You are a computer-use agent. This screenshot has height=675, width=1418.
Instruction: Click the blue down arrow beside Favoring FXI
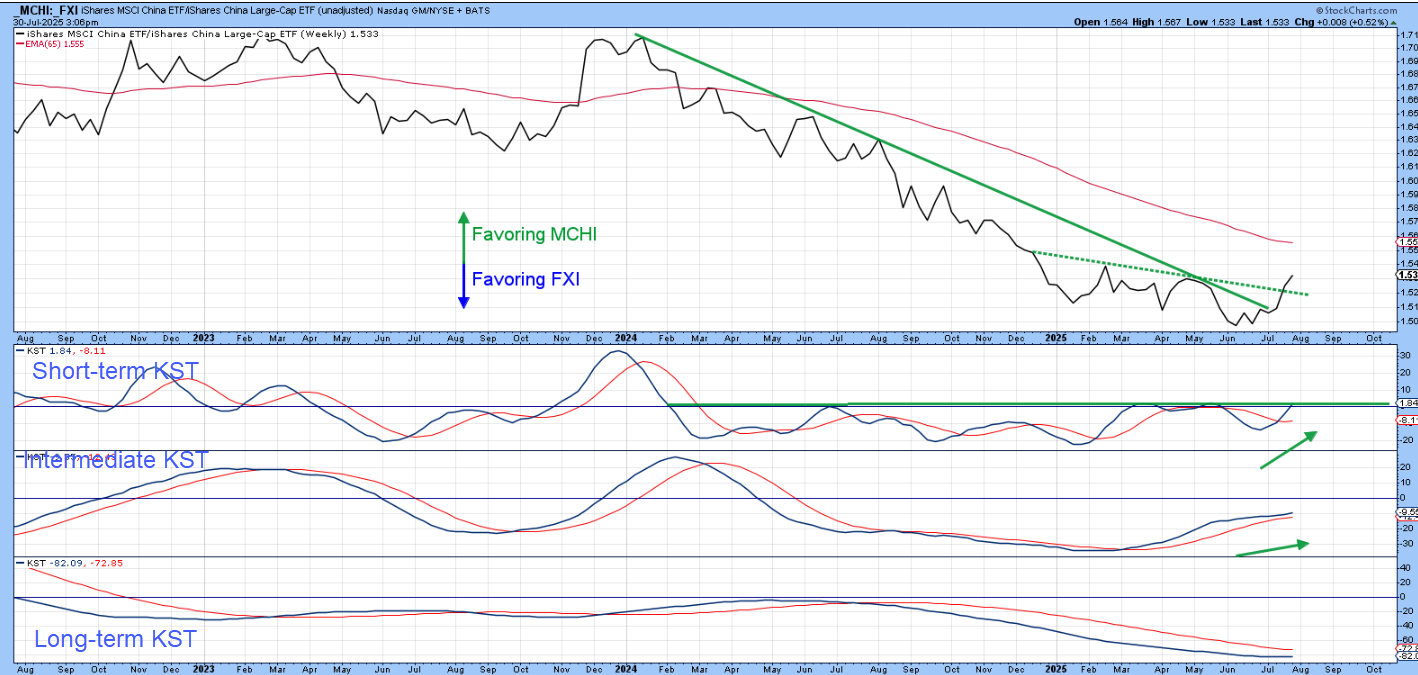[x=463, y=285]
